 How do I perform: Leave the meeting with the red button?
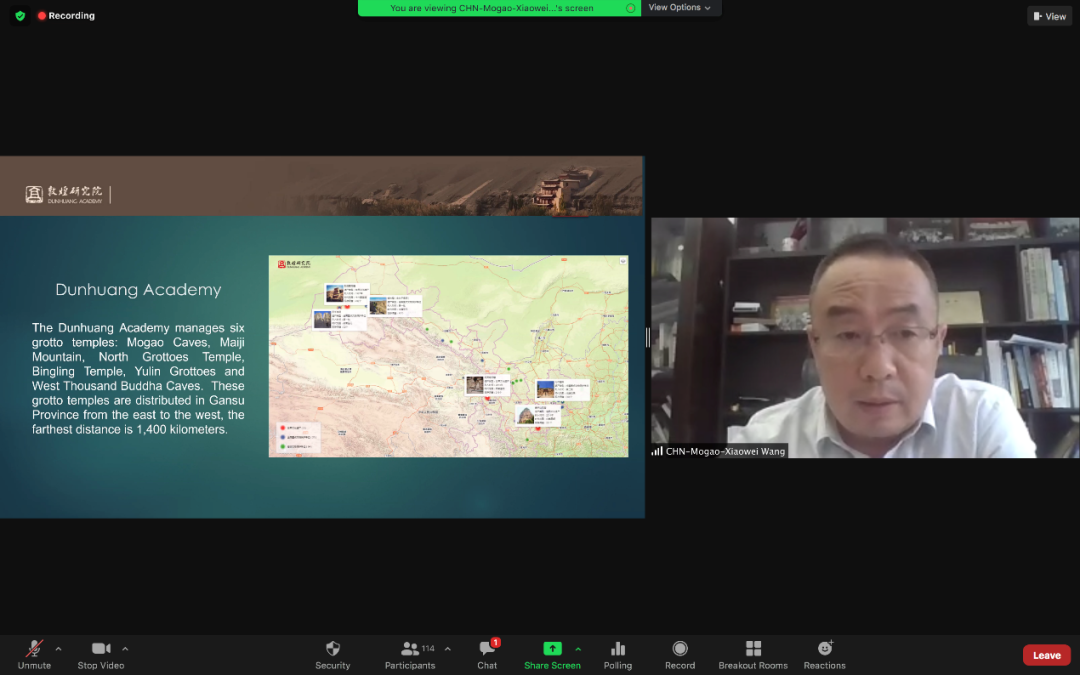1046,656
